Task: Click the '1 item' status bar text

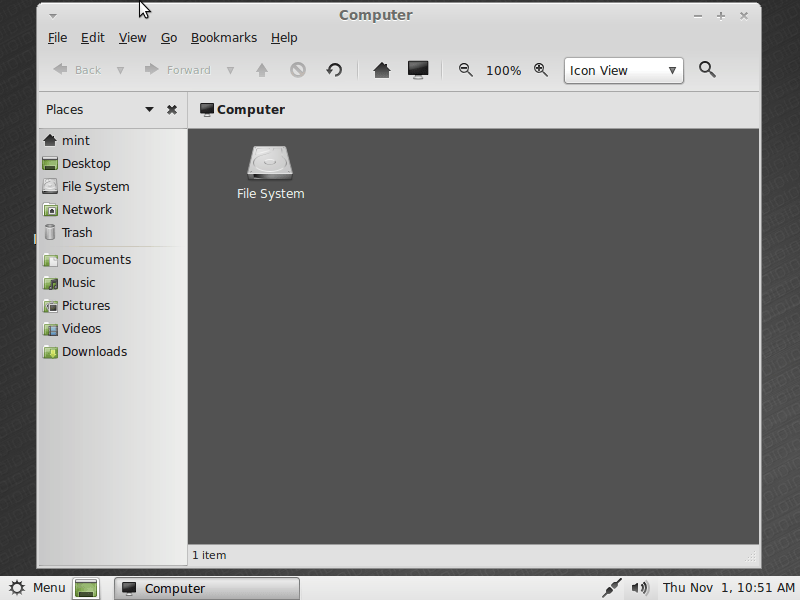Action: 209,555
